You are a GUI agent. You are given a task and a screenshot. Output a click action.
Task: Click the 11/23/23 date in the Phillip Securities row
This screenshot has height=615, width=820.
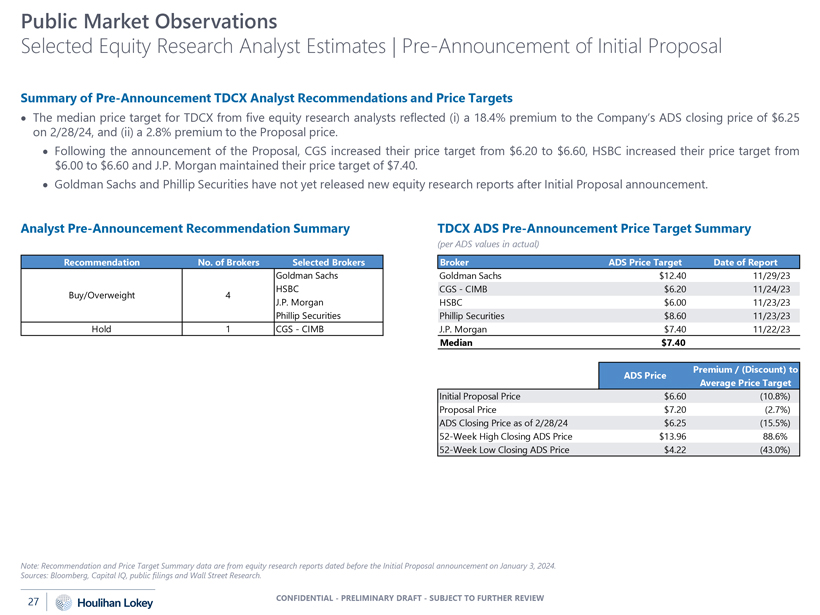tap(771, 316)
